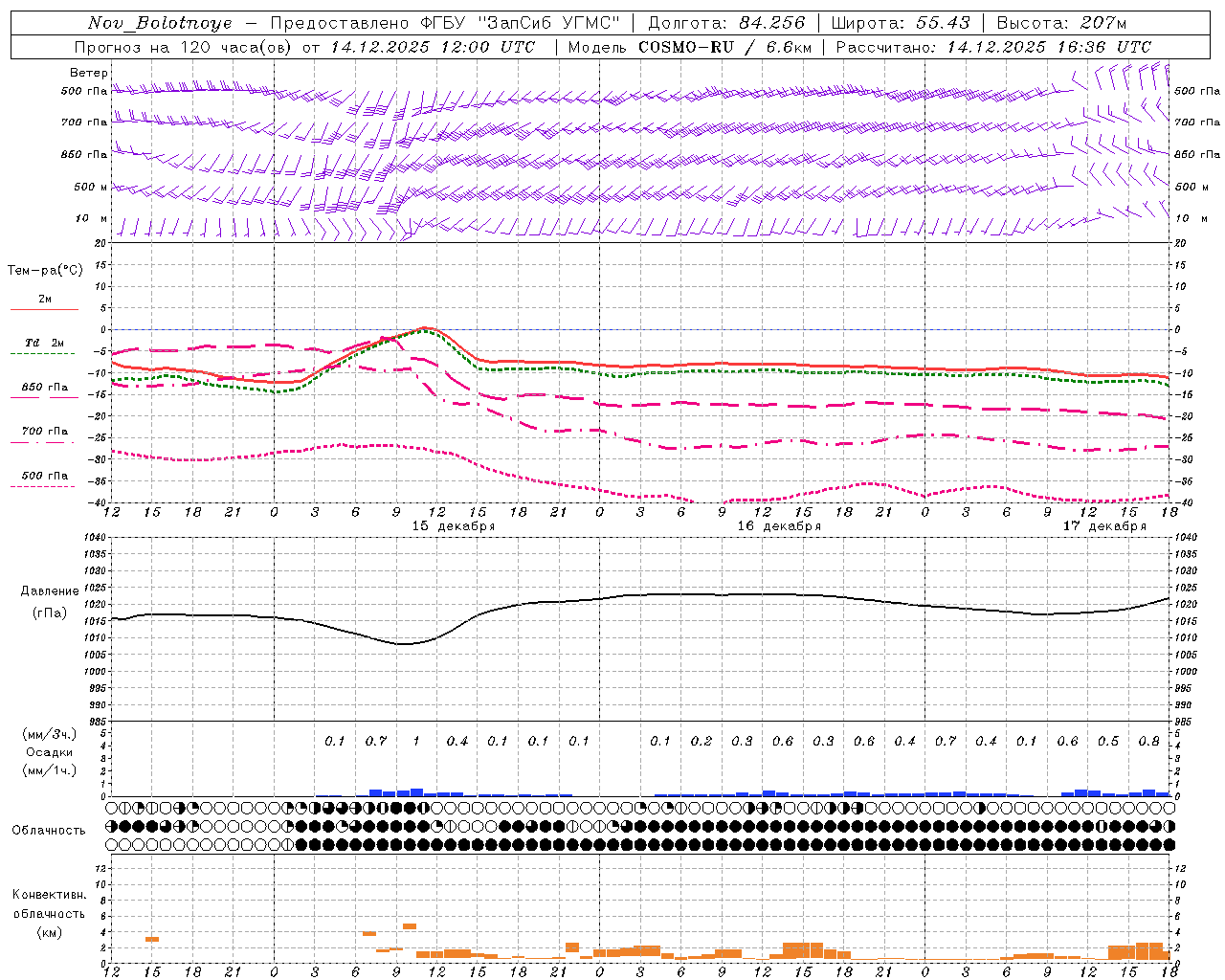The width and height of the screenshot is (1225, 980).
Task: Click the Модель COSMO-RU / 6.6км label
Action: [690, 47]
